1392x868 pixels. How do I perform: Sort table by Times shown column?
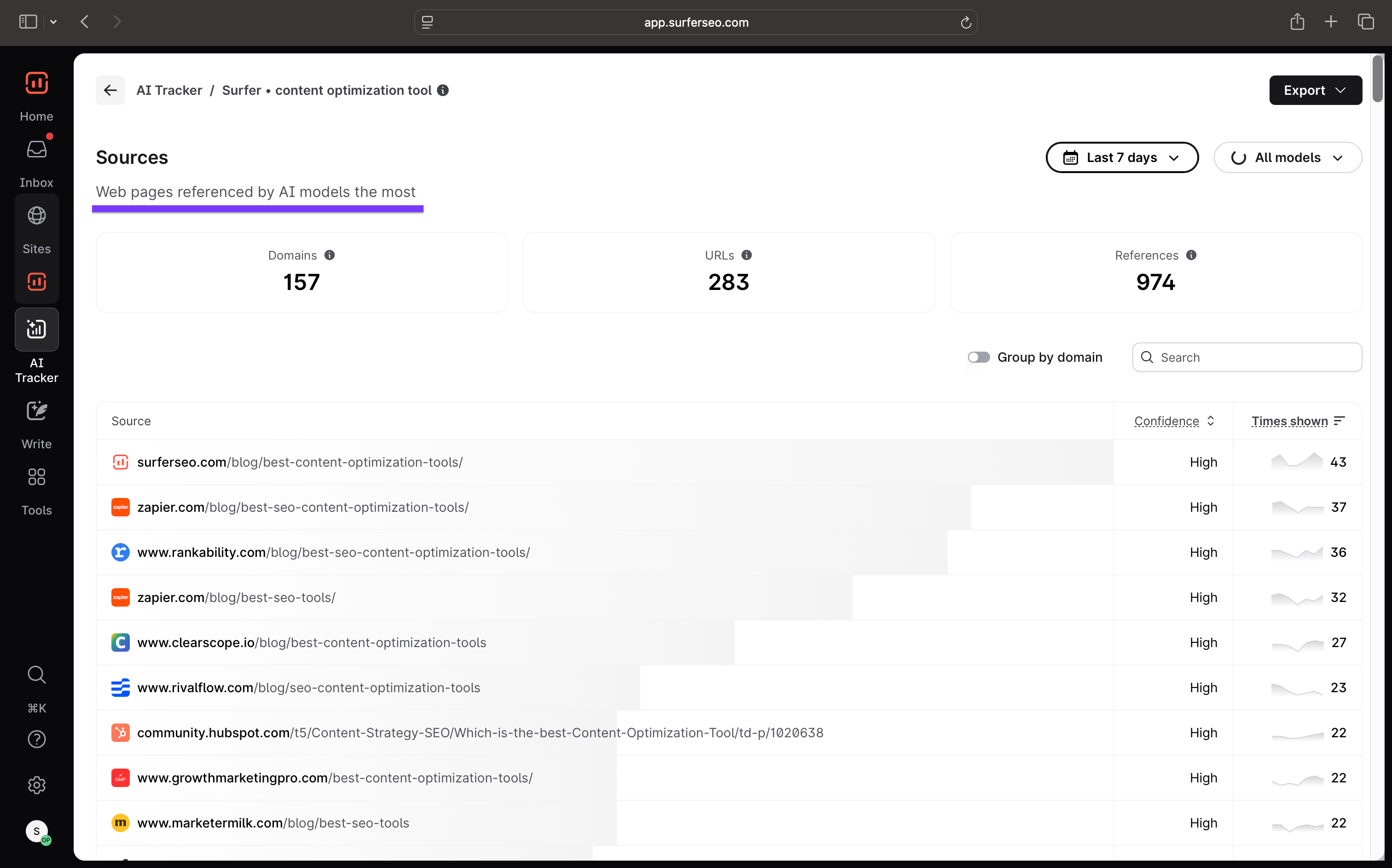(1297, 421)
